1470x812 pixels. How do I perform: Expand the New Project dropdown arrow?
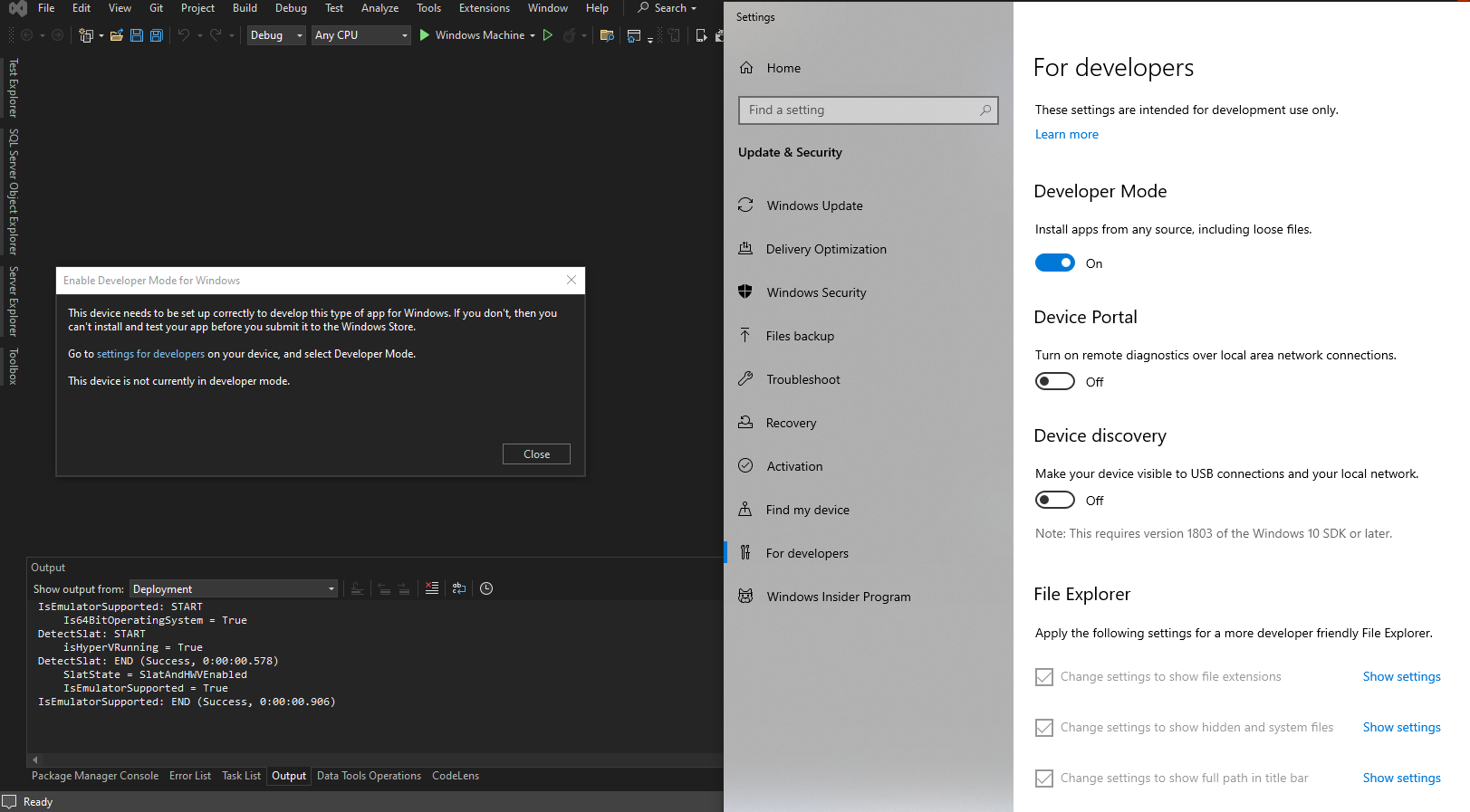click(101, 35)
